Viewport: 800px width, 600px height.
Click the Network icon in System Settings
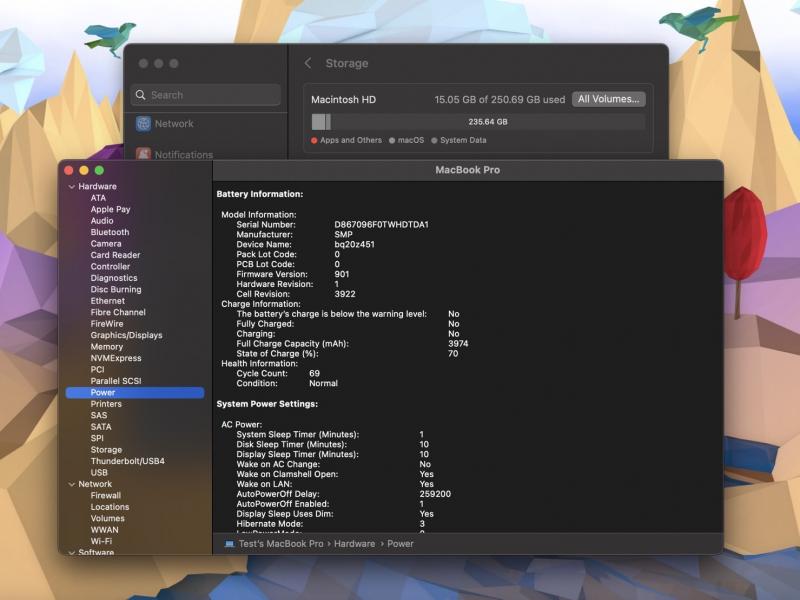144,124
